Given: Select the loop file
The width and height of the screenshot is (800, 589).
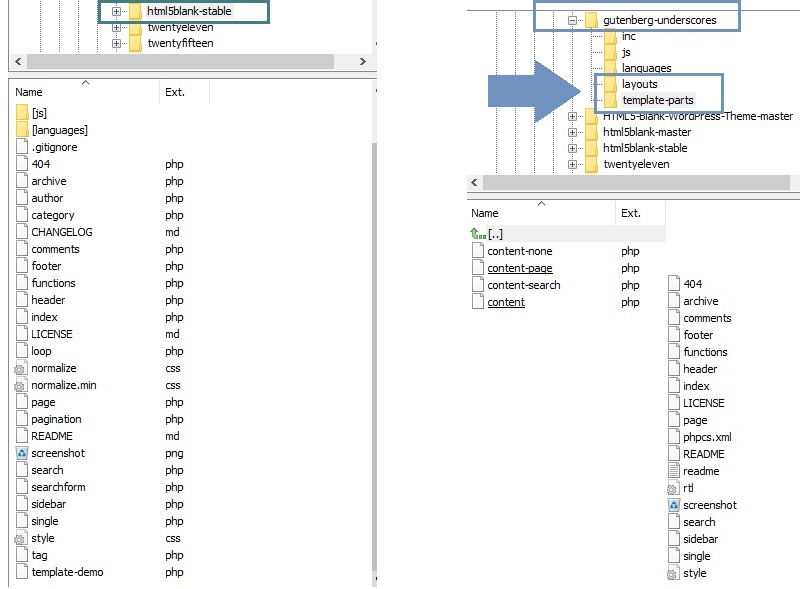Looking at the screenshot, I should (41, 351).
